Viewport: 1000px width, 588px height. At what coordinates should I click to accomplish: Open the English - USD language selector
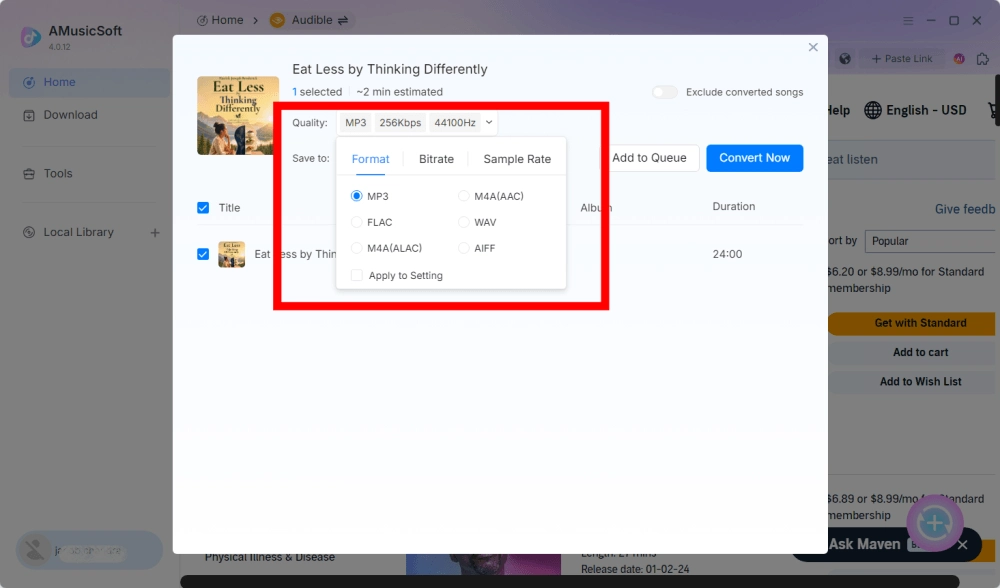tap(915, 110)
